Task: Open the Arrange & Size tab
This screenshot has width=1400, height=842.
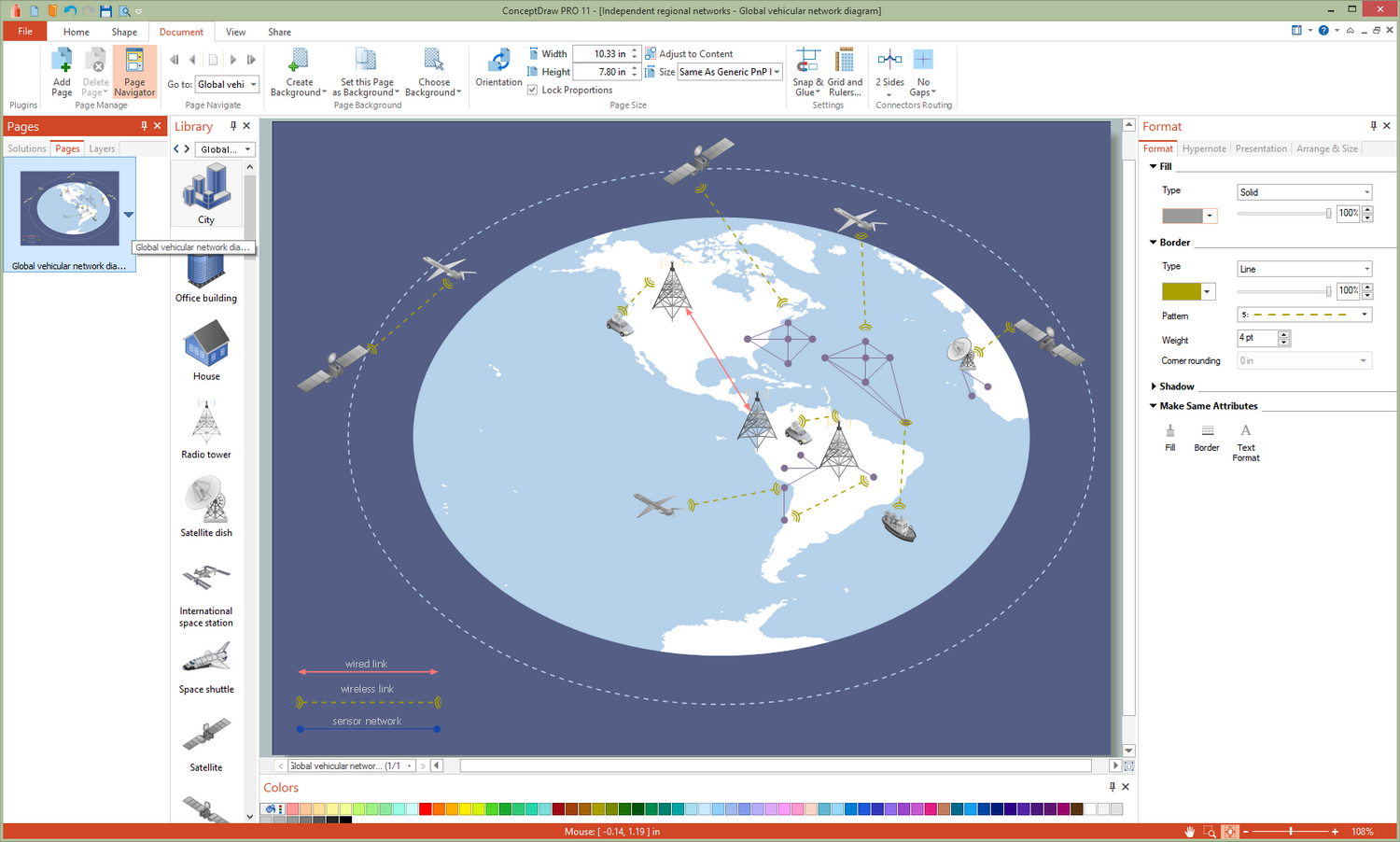Action: (x=1326, y=148)
